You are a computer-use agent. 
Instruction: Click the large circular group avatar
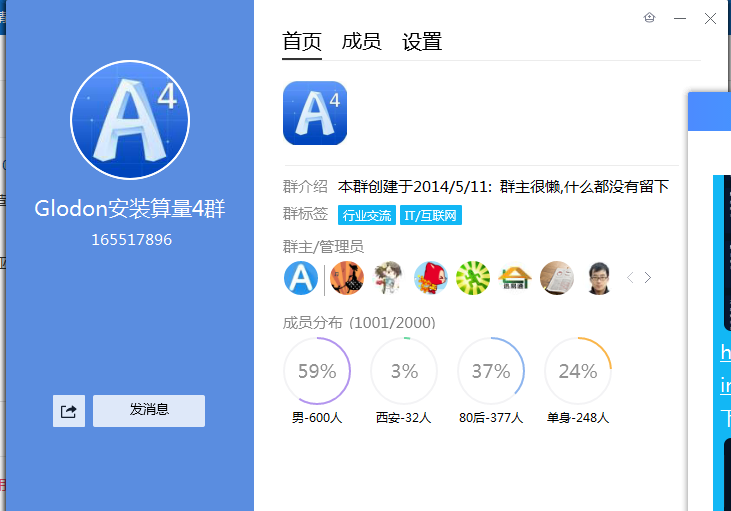[x=130, y=120]
